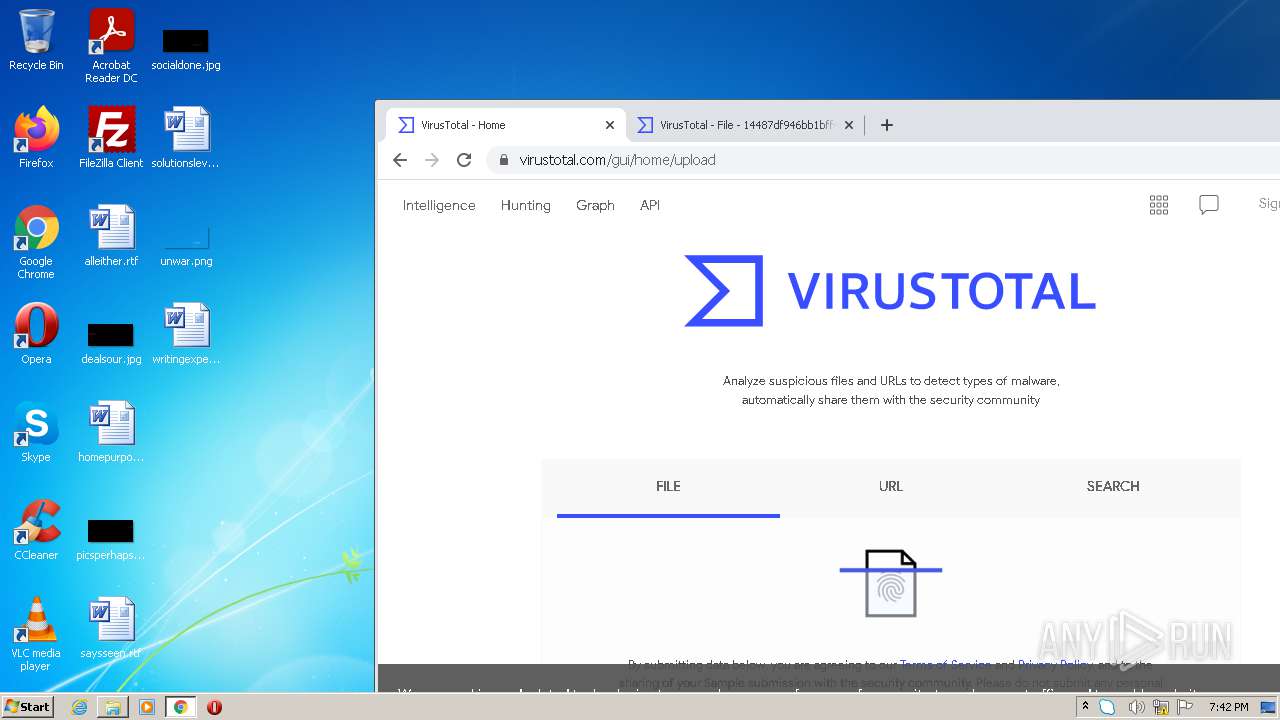Screen dimensions: 1280x720
Task: Select the SEARCH tab
Action: (x=1113, y=487)
